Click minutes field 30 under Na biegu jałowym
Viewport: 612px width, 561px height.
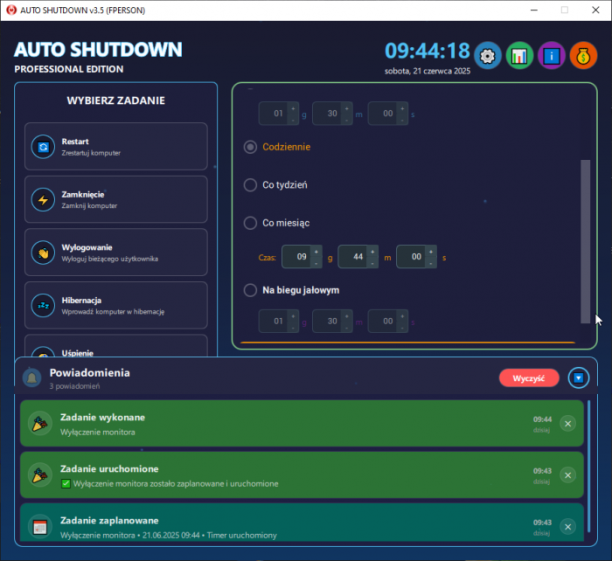(332, 321)
